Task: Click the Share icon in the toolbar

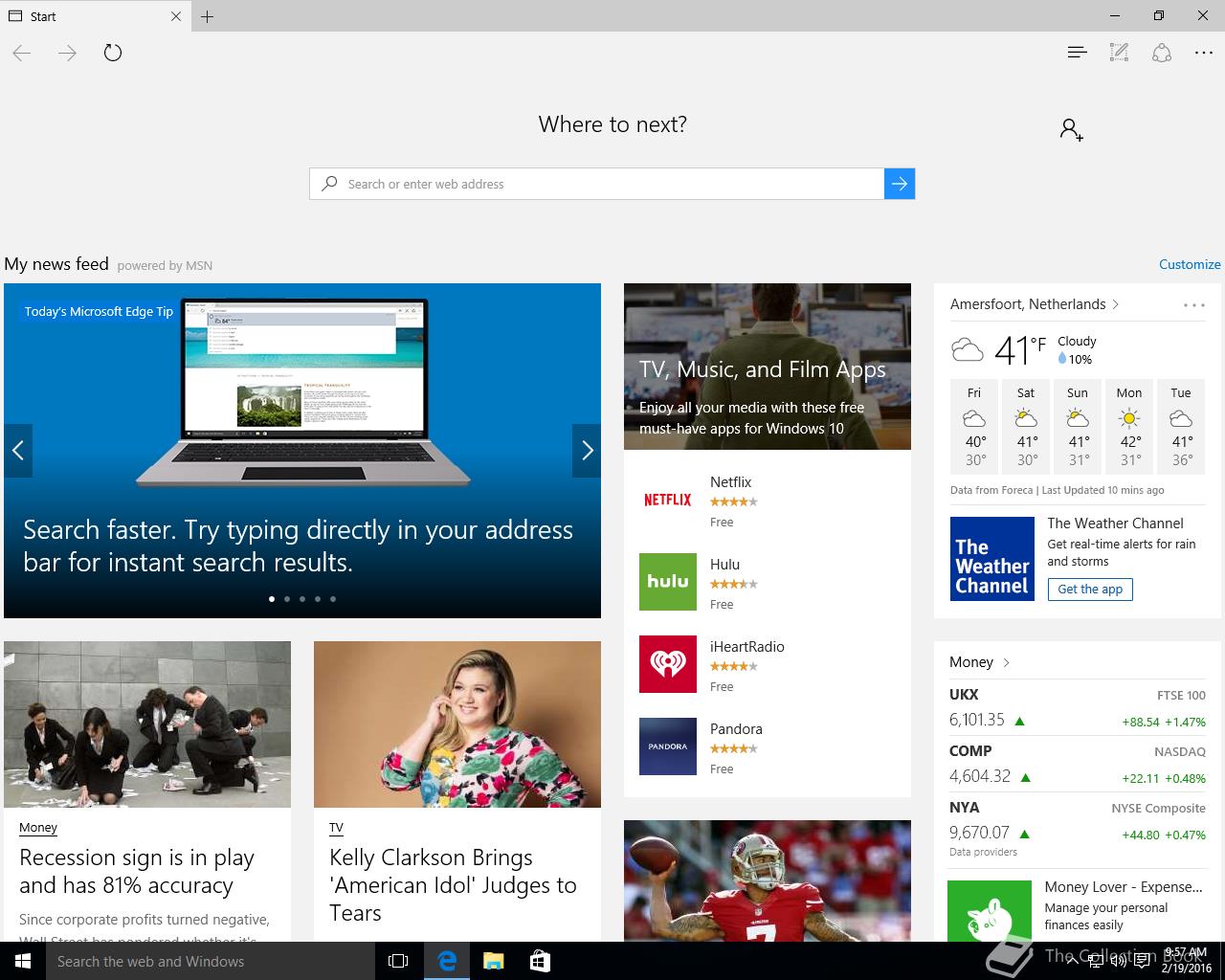Action: (1162, 53)
